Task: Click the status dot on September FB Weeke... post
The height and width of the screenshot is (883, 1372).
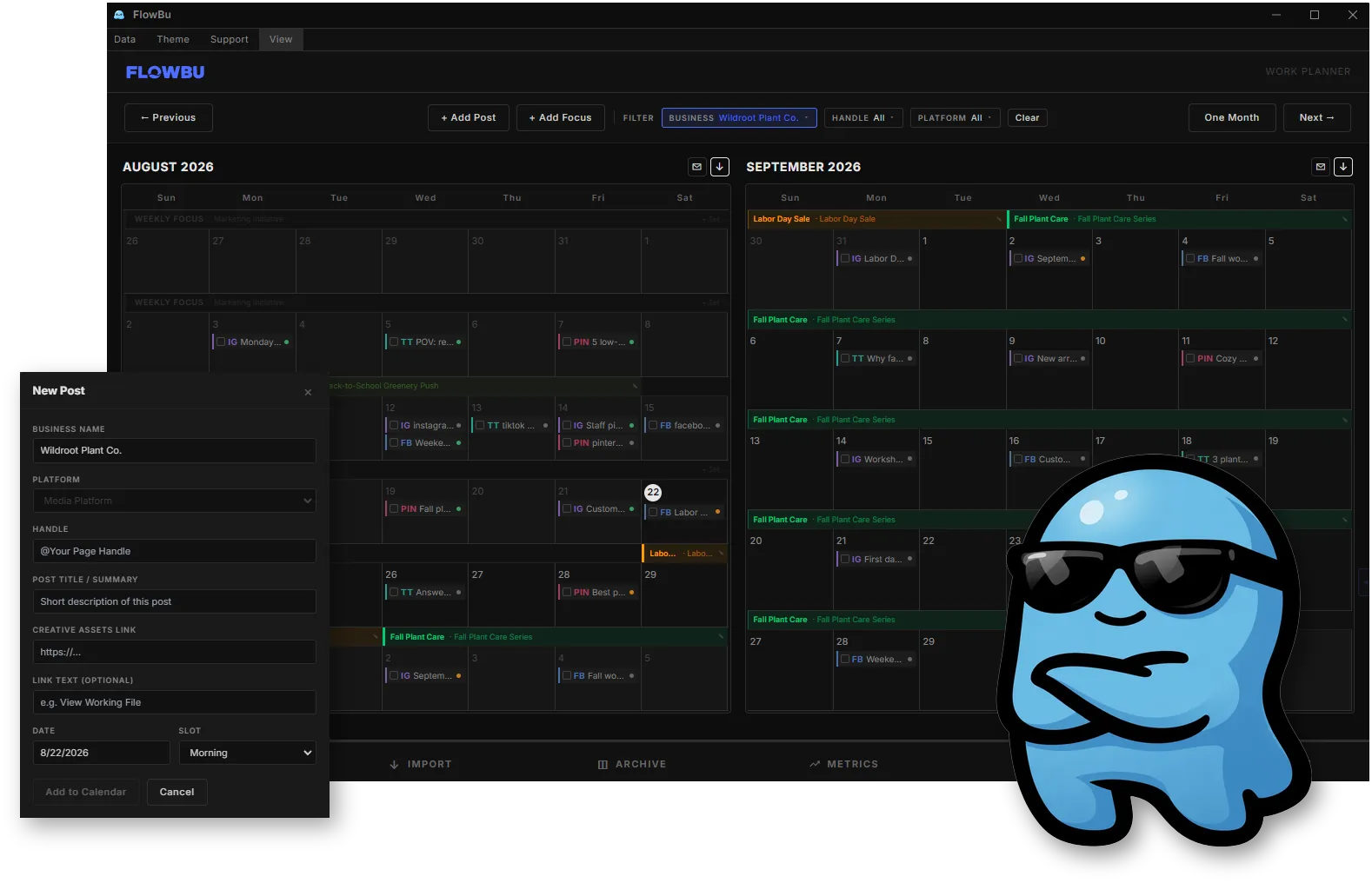Action: [x=909, y=659]
